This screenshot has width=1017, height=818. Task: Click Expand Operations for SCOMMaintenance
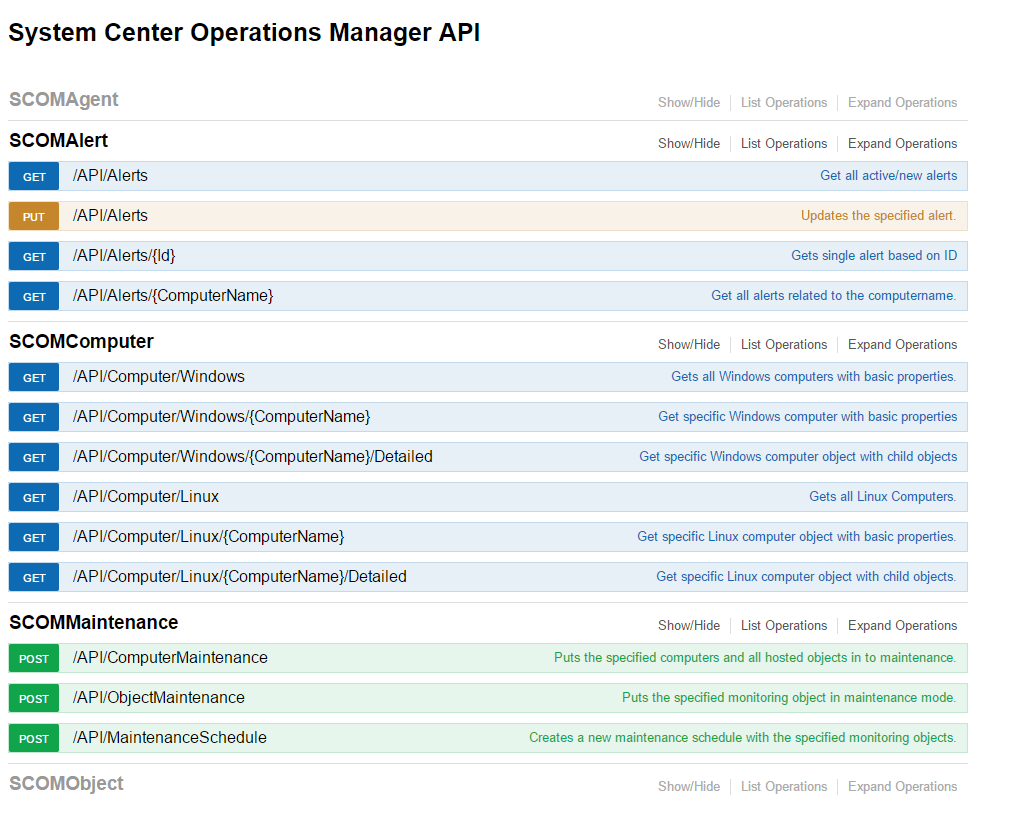[x=902, y=625]
